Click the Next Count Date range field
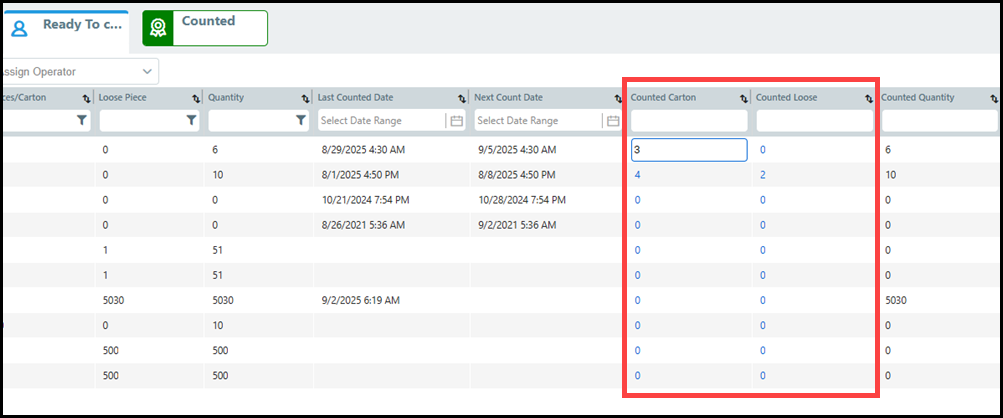This screenshot has height=418, width=1003. point(538,121)
